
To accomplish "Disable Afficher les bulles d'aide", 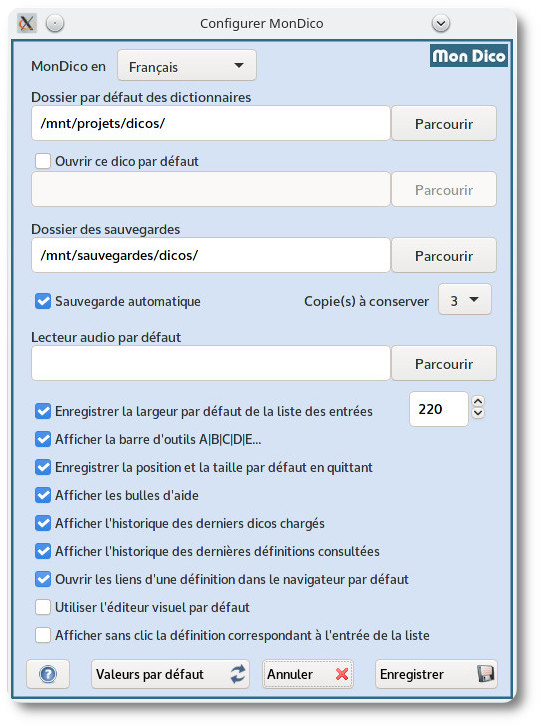I will (x=43, y=495).
